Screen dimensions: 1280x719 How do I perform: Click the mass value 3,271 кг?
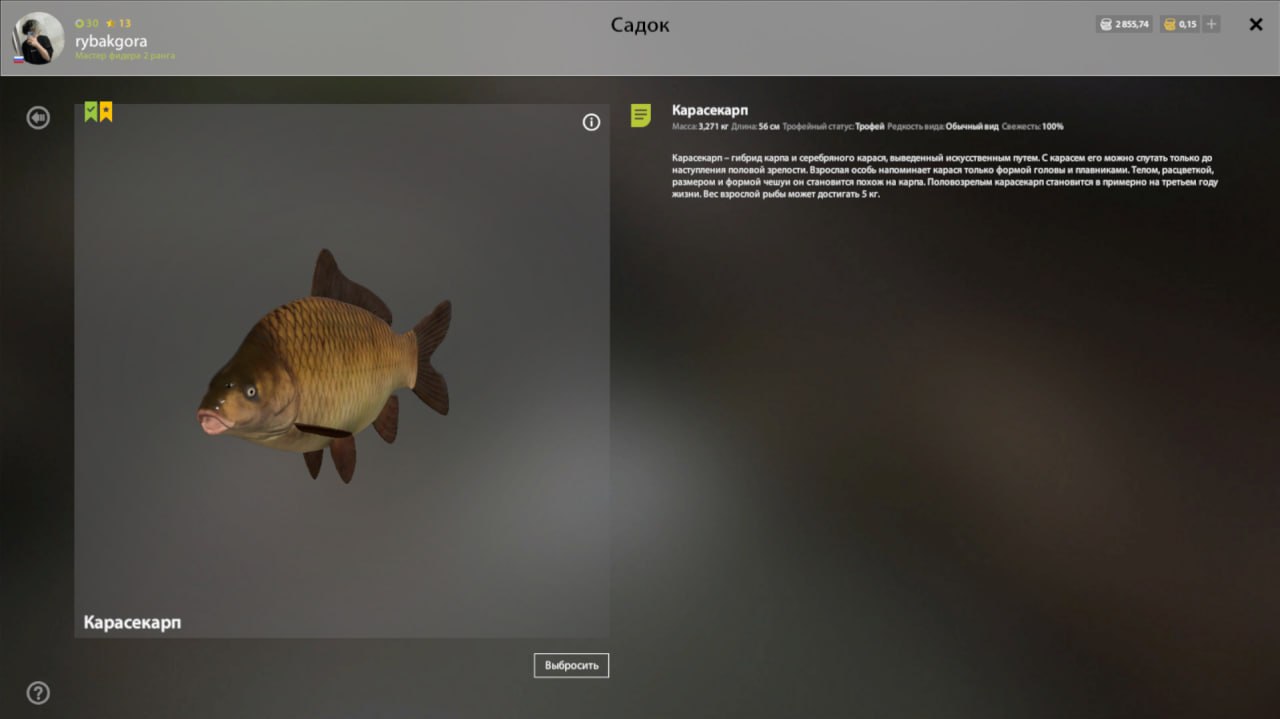[714, 127]
